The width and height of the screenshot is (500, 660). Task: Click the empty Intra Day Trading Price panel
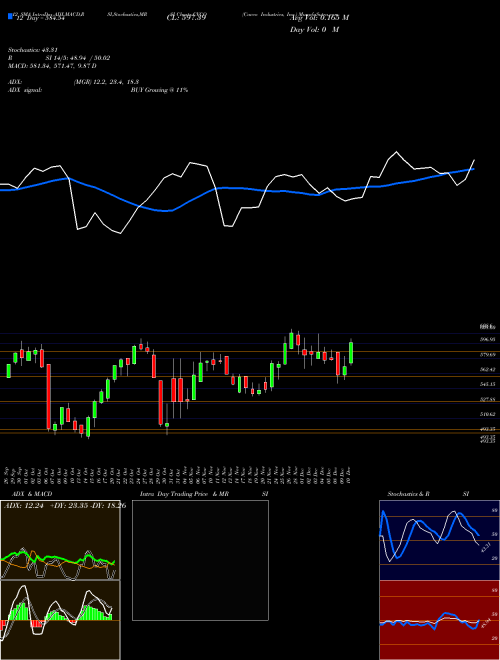(x=200, y=560)
